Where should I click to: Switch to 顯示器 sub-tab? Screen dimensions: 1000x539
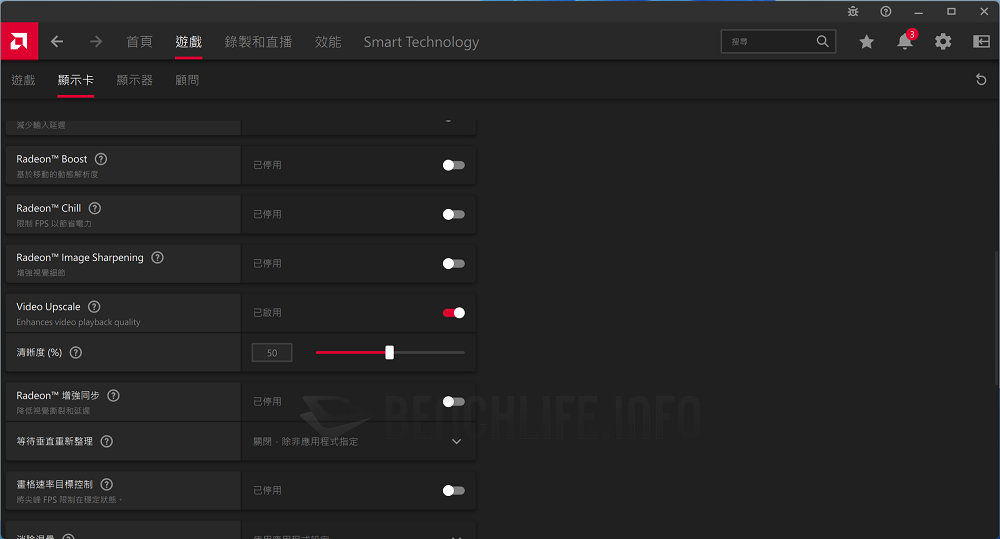click(x=135, y=80)
